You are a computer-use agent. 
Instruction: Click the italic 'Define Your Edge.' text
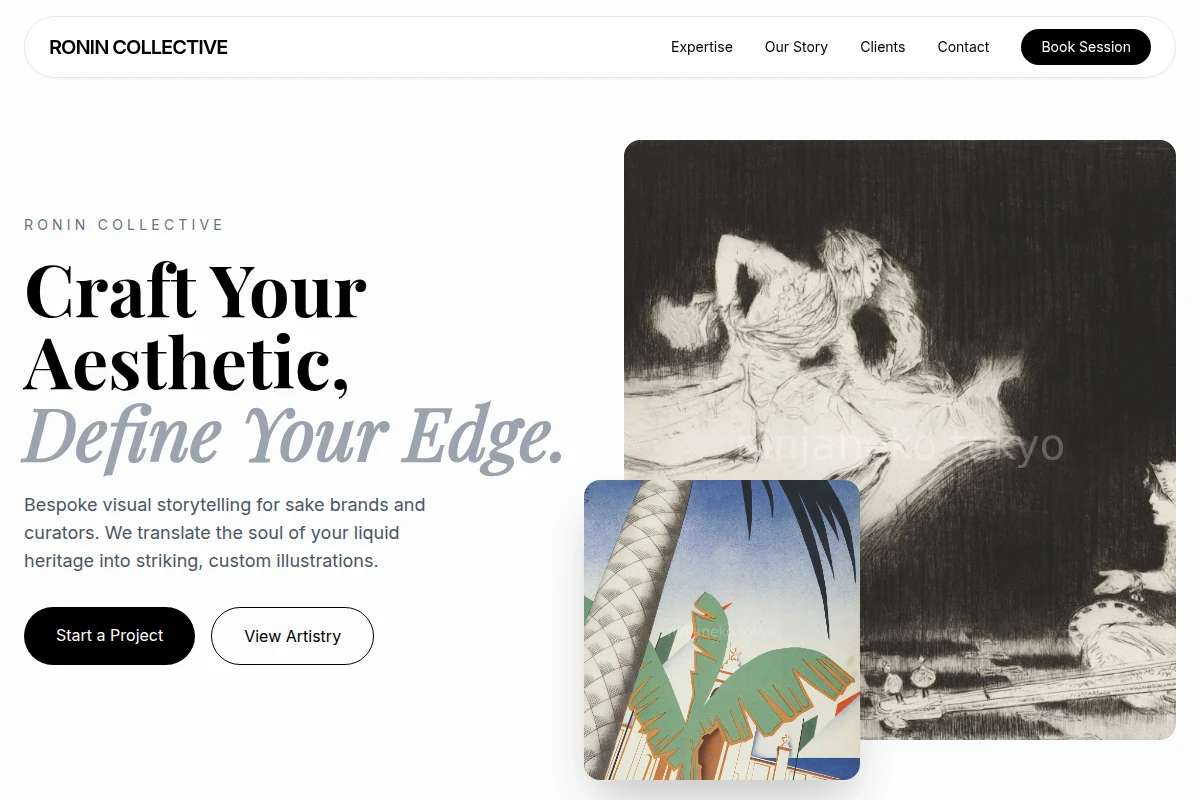coord(294,436)
